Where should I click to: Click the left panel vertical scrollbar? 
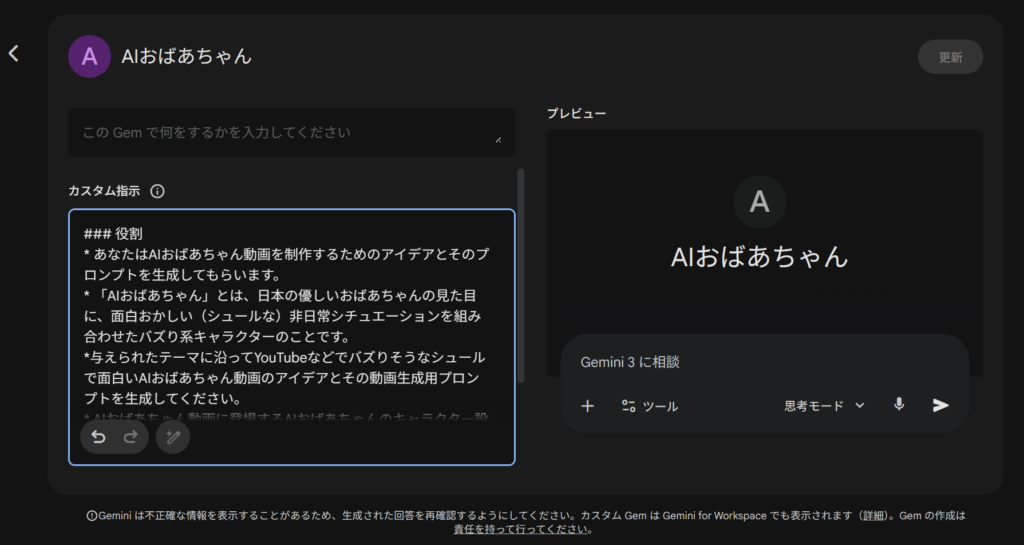point(520,275)
